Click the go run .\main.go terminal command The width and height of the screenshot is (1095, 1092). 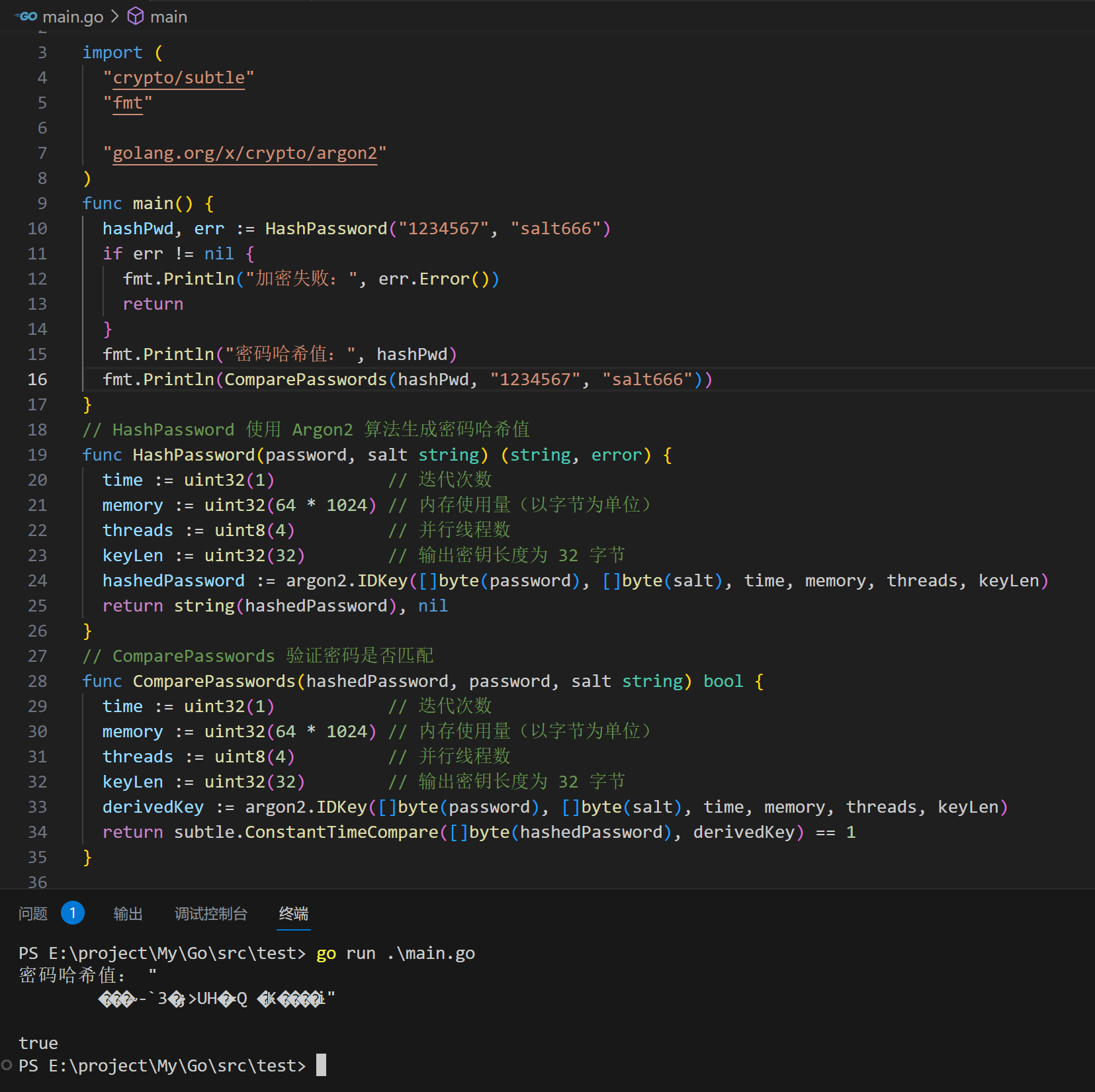[396, 954]
